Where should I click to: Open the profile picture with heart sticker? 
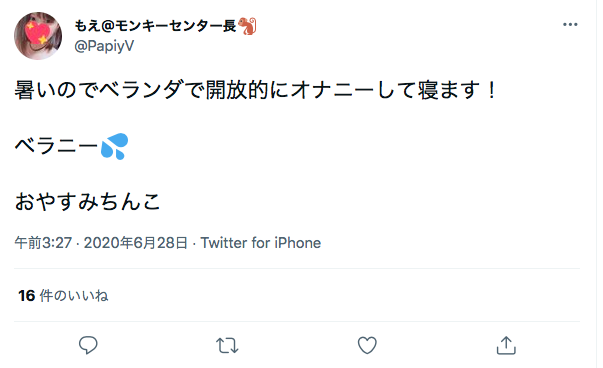pyautogui.click(x=38, y=36)
